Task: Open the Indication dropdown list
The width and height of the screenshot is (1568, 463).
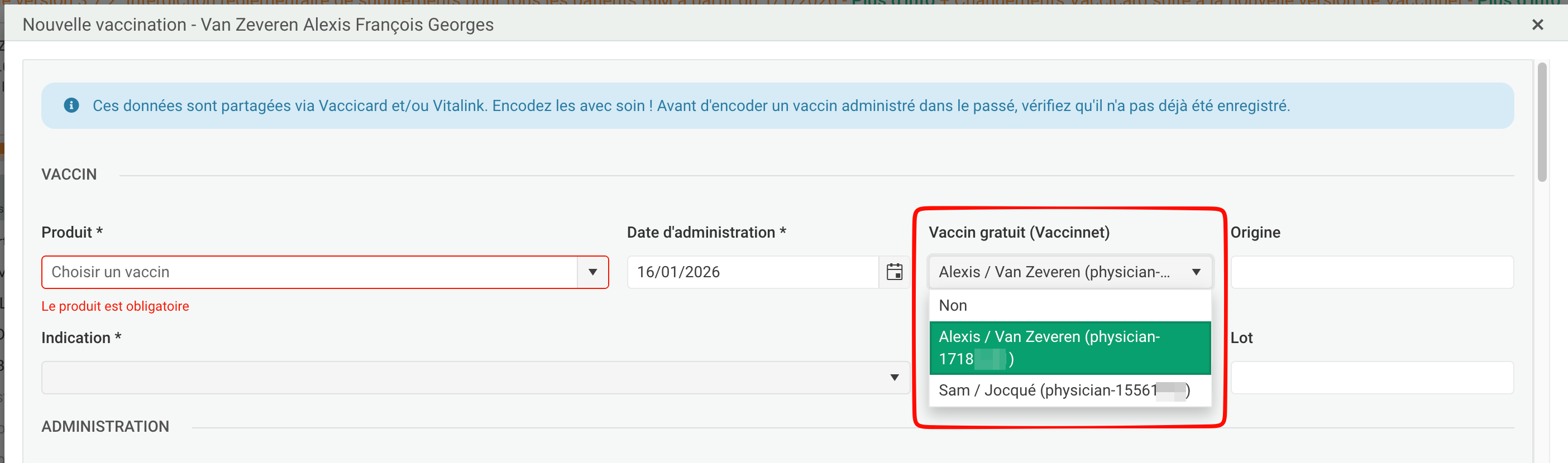Action: click(x=462, y=377)
